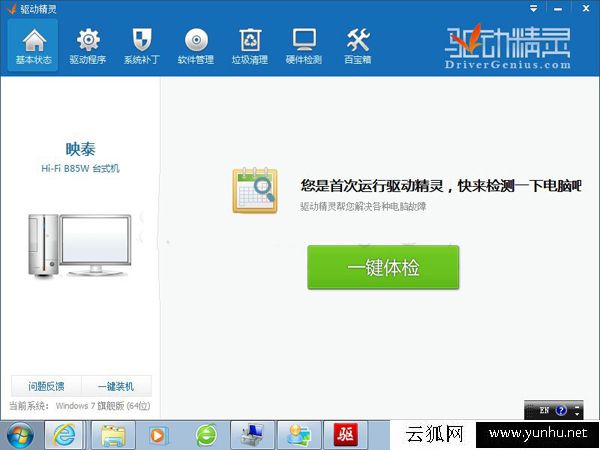Select the 硬件检测 monitor tab
The image size is (600, 450).
point(303,45)
